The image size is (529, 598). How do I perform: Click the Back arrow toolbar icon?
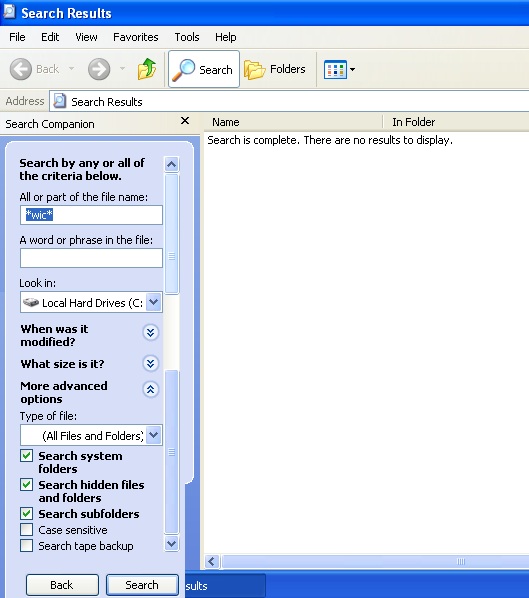21,69
